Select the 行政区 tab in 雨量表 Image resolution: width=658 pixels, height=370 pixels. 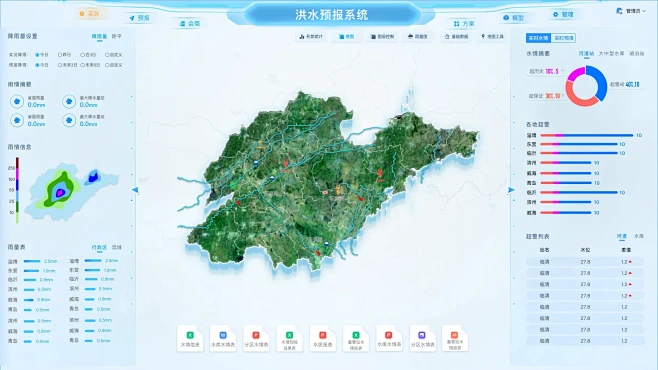coord(99,248)
